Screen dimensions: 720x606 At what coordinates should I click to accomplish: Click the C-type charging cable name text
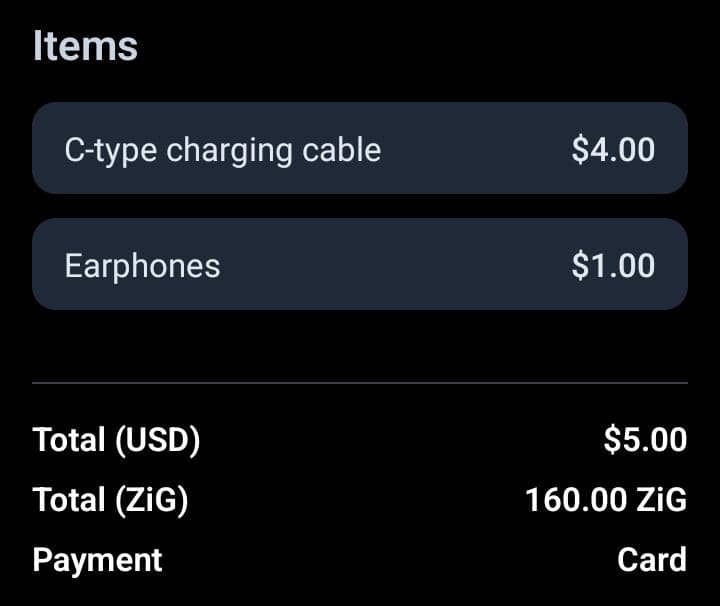coord(223,151)
